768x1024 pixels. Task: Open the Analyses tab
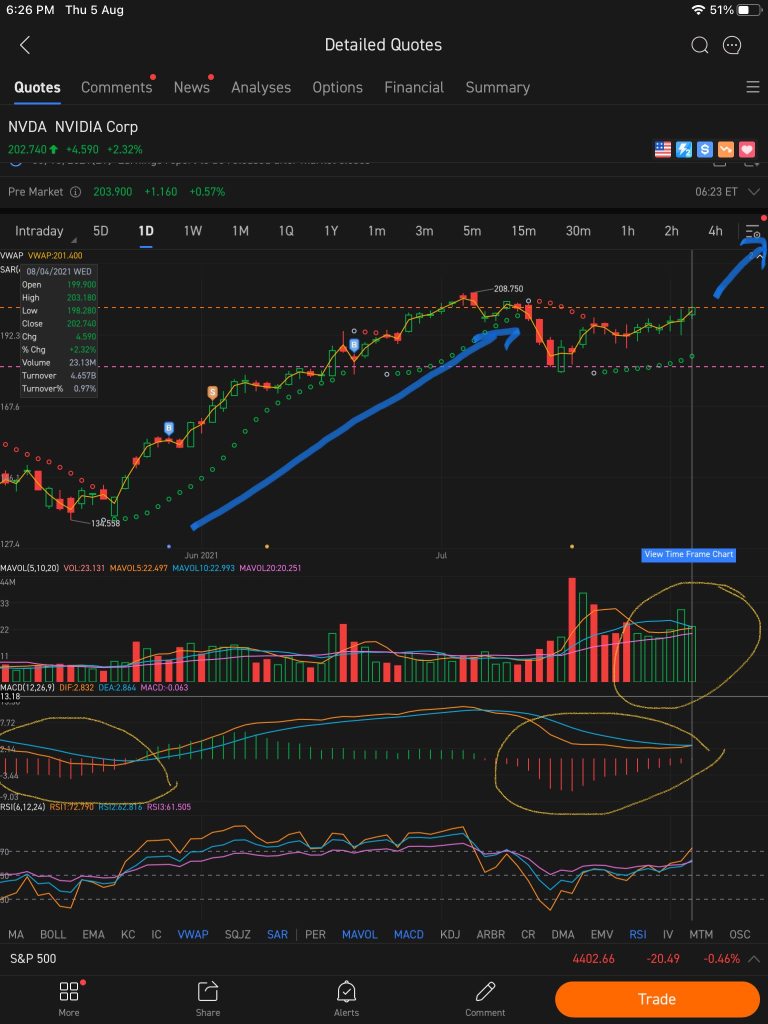pyautogui.click(x=261, y=87)
